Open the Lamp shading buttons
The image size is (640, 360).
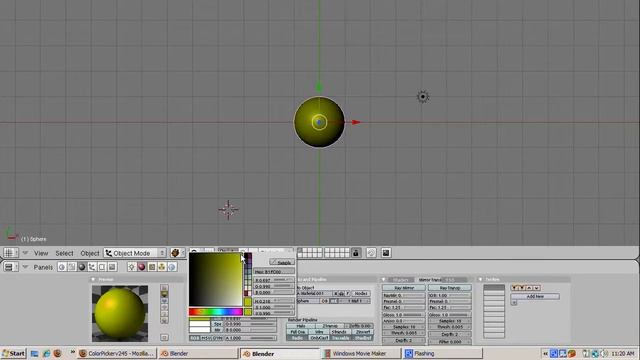[131, 267]
